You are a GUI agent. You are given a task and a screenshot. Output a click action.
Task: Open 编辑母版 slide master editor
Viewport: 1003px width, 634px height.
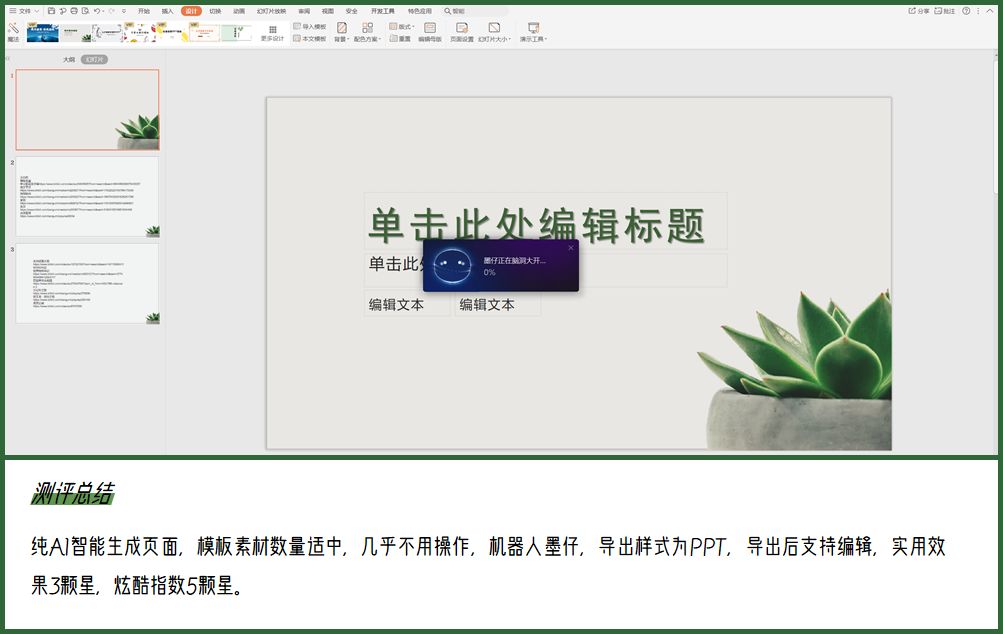tap(430, 32)
